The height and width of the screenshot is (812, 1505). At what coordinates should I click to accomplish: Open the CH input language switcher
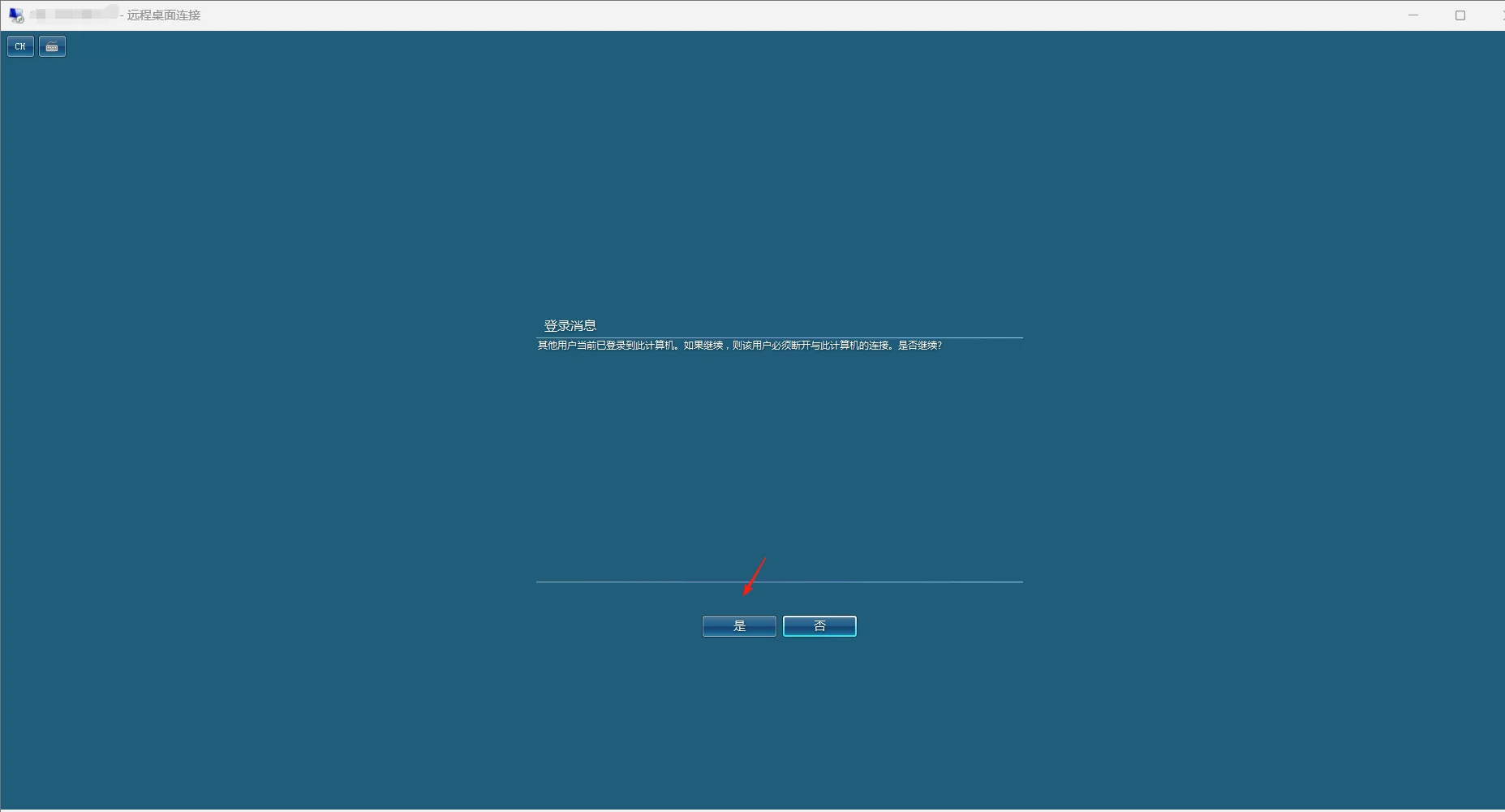coord(20,46)
